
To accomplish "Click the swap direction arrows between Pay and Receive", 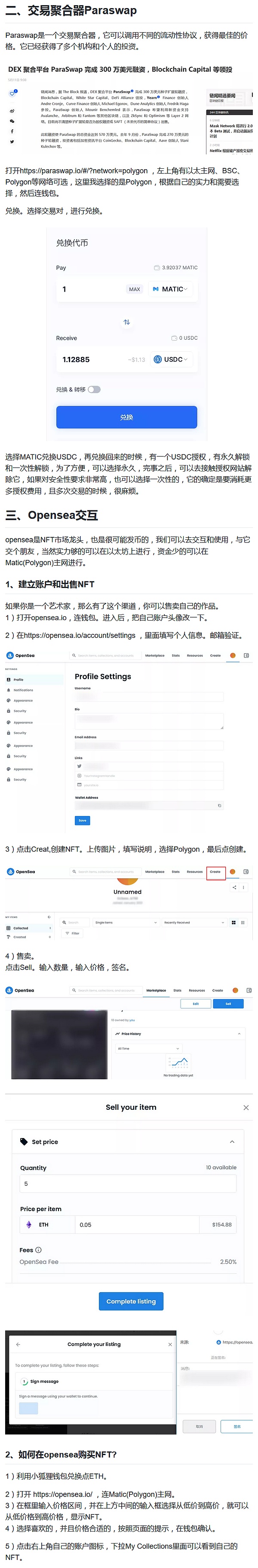I will [x=126, y=322].
